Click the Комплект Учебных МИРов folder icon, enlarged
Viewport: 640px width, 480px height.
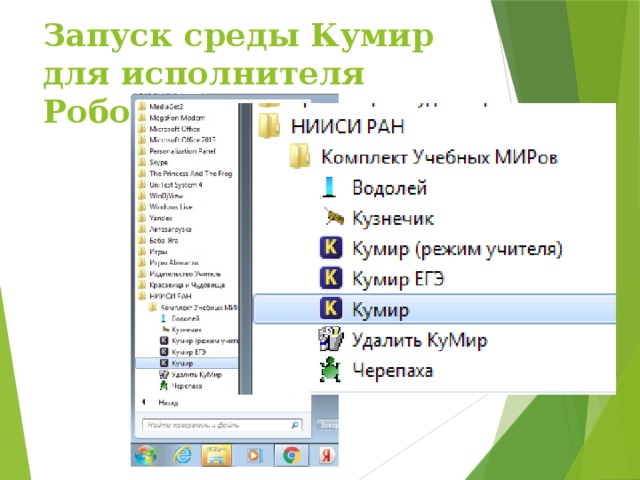click(x=300, y=156)
